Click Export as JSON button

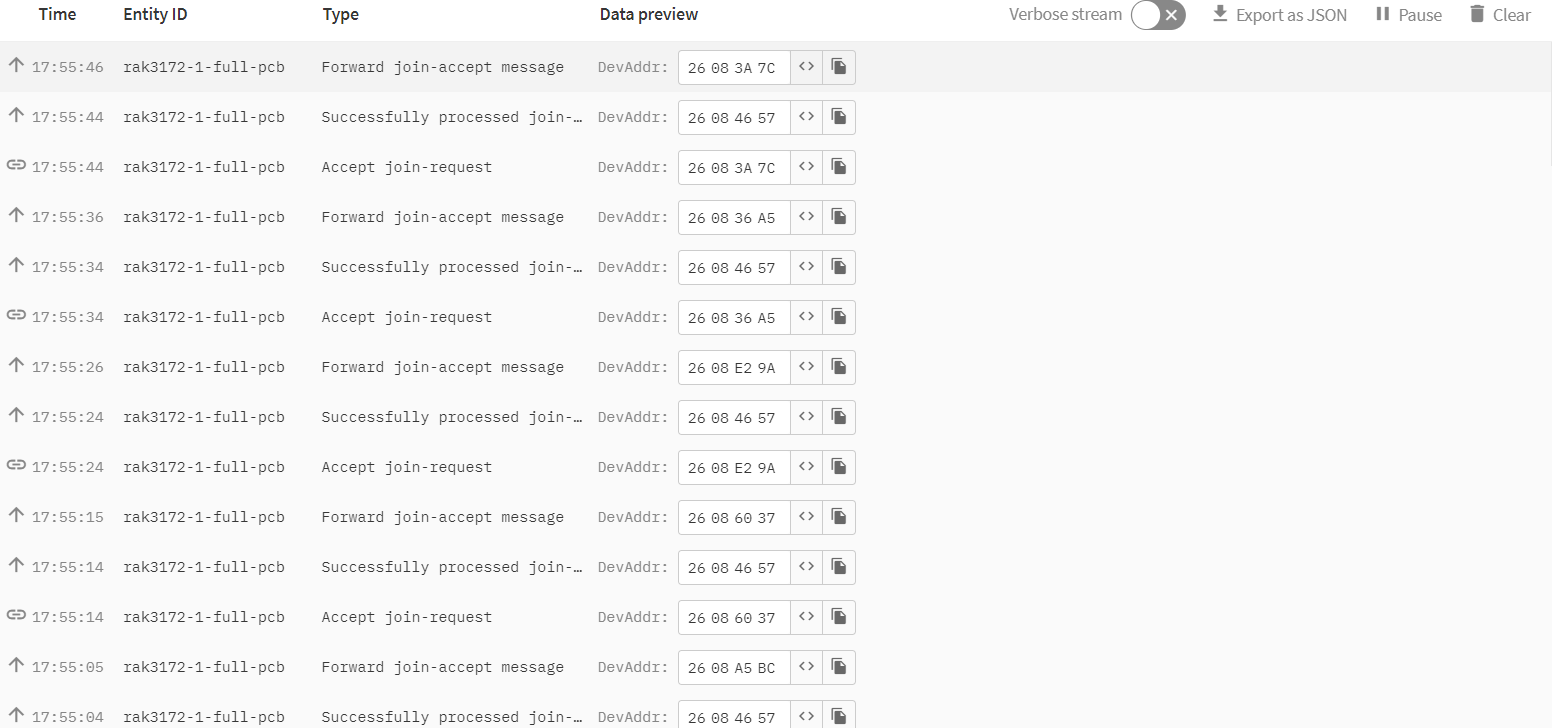coord(1279,15)
